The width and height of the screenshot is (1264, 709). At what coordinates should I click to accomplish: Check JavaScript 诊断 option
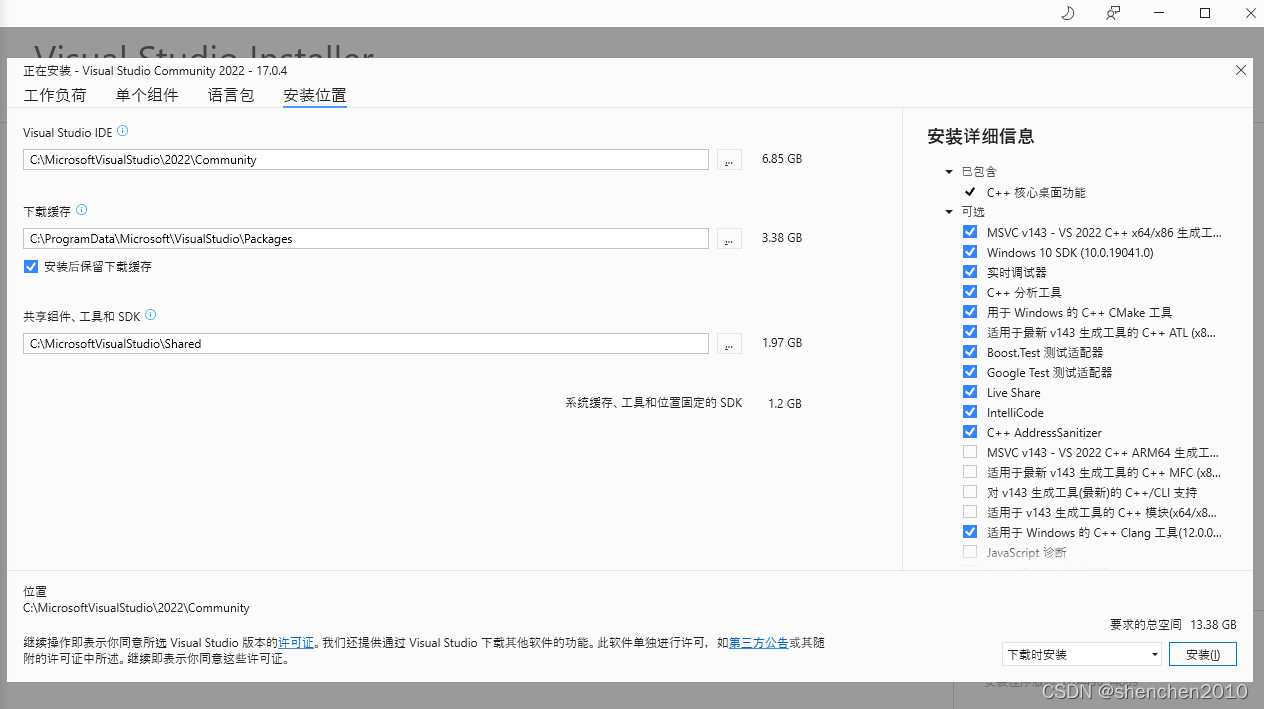970,552
